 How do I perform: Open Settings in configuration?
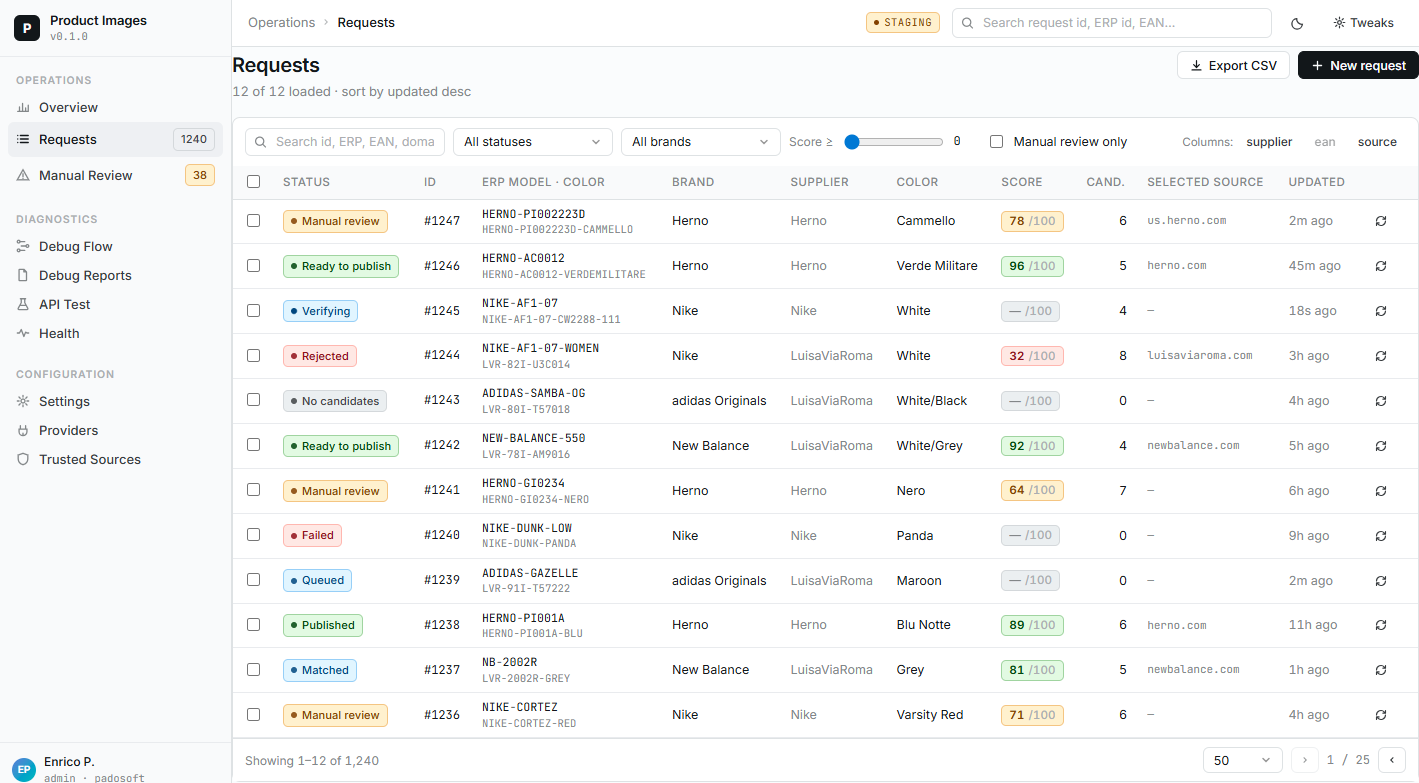(115, 401)
